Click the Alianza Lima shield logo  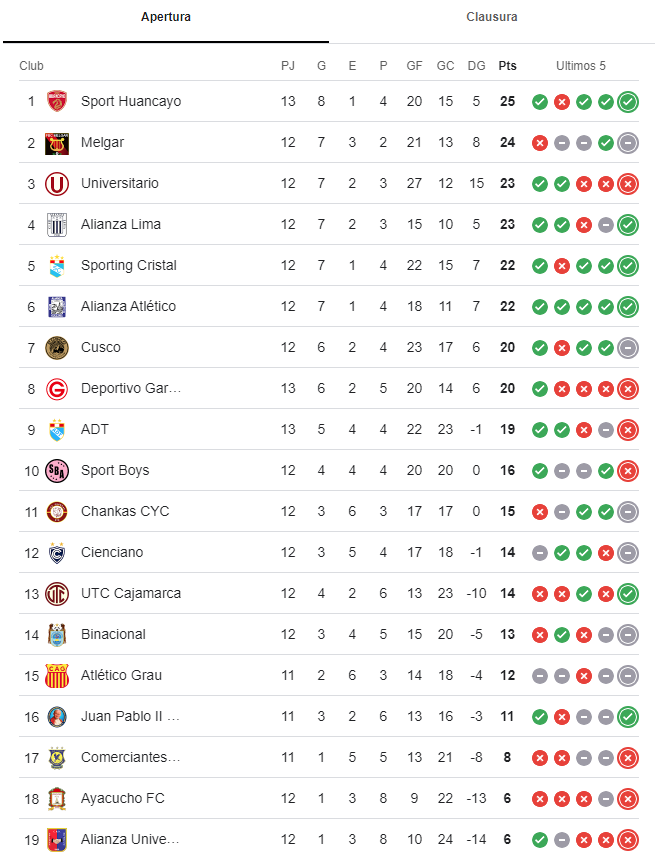click(x=57, y=225)
